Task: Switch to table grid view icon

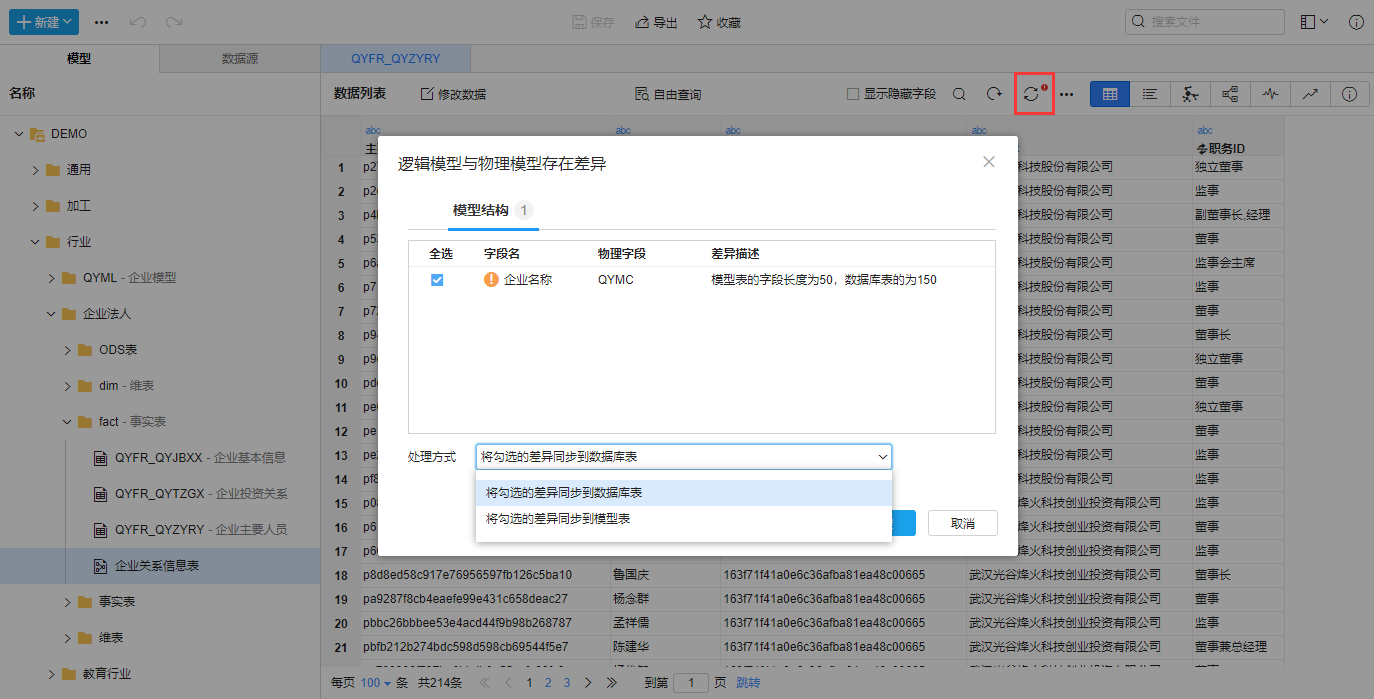Action: pos(1110,94)
